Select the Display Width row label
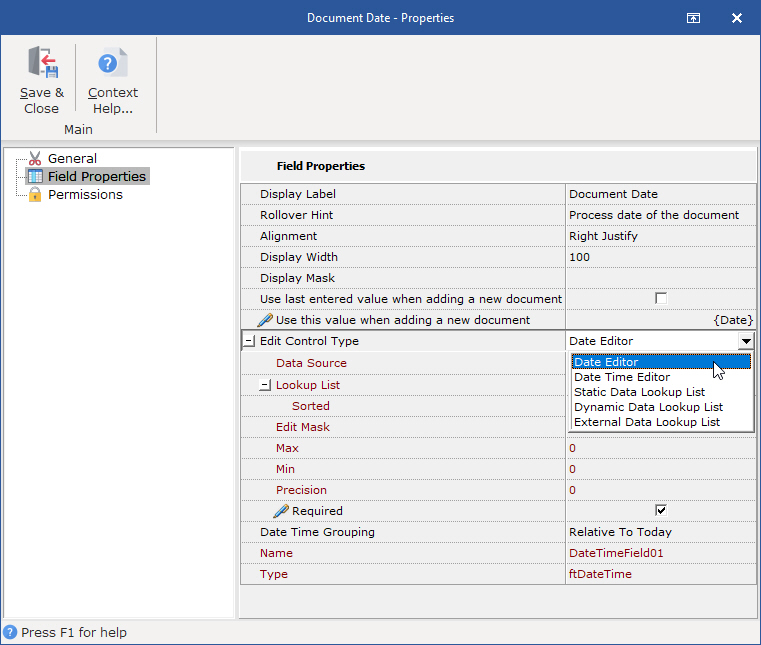 pos(298,257)
